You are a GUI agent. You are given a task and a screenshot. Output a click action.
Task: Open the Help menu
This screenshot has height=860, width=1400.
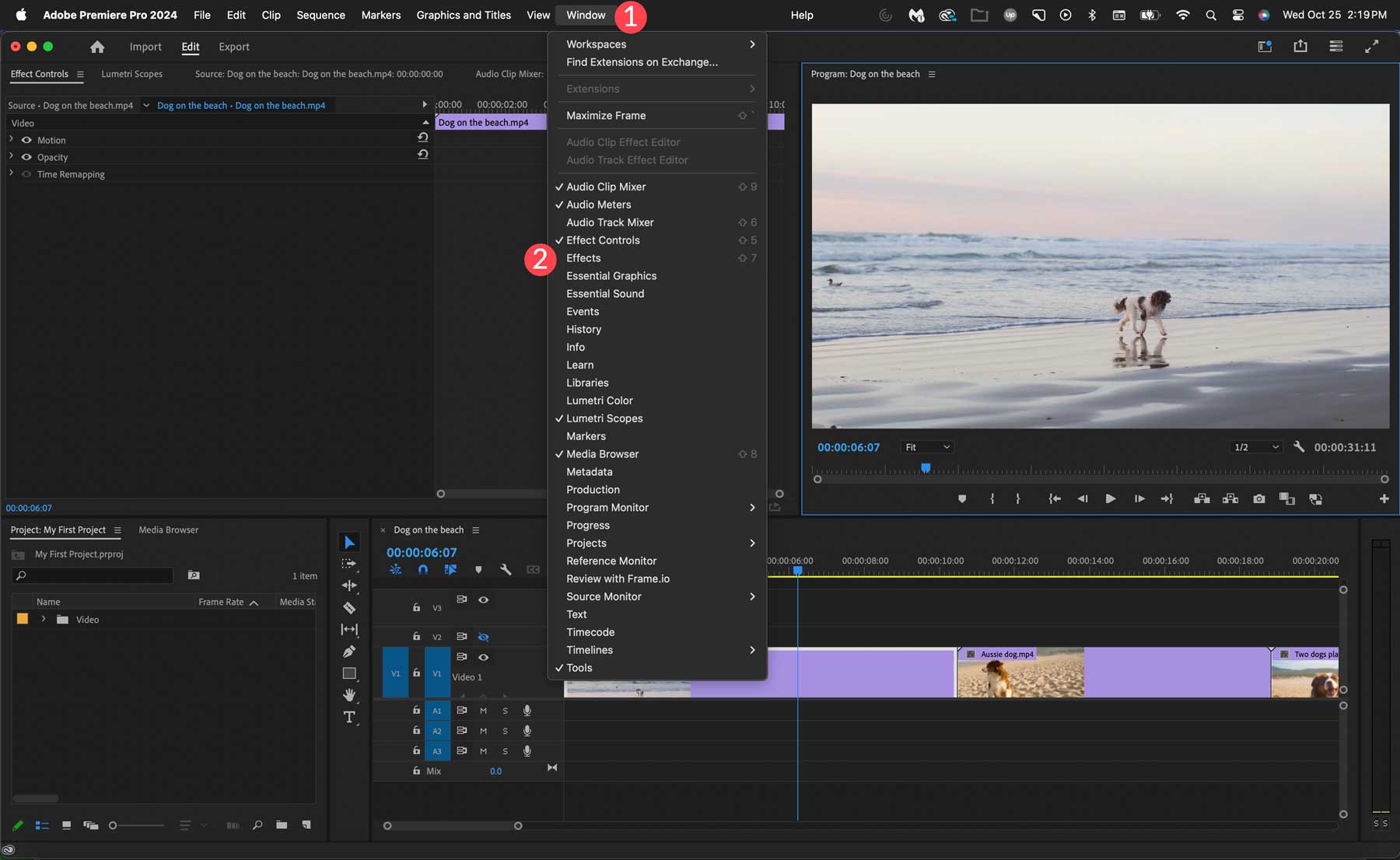tap(801, 15)
